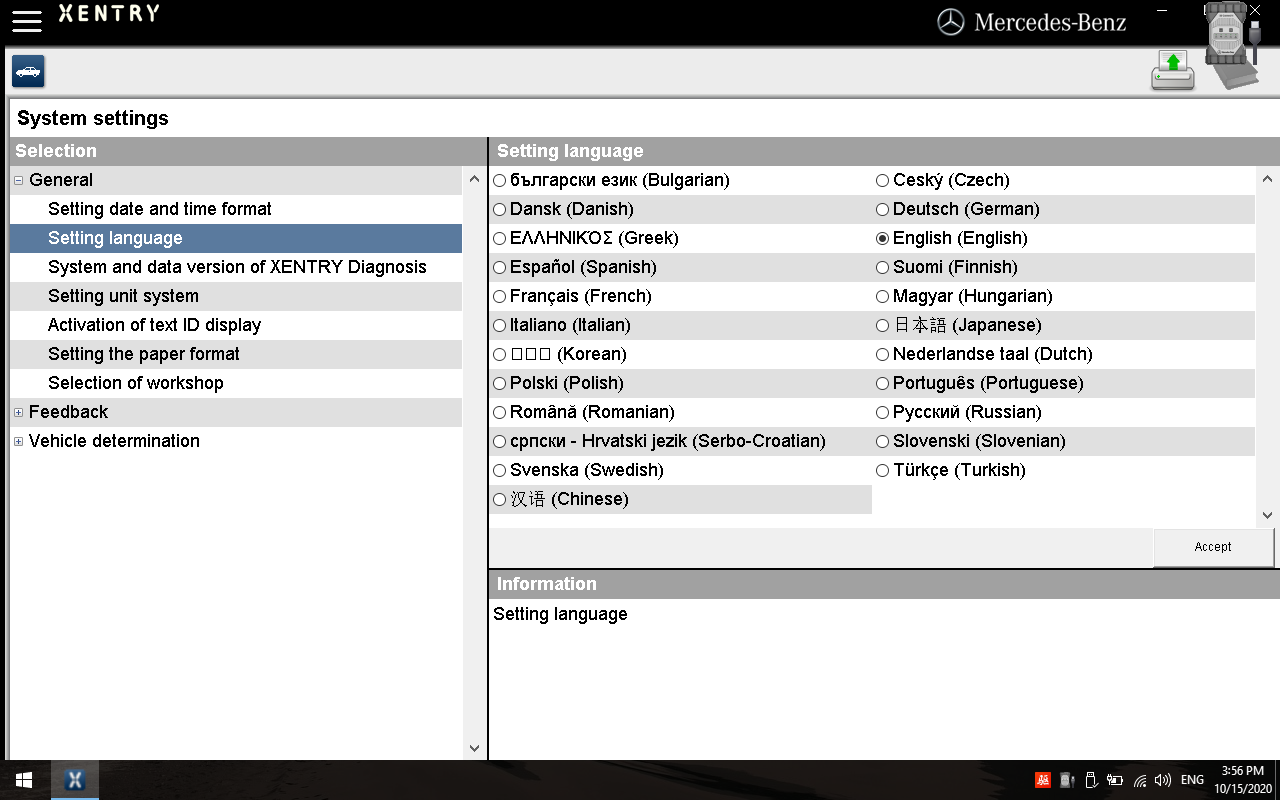Click the red tray icon in system tray
This screenshot has width=1280, height=800.
pos(1042,780)
